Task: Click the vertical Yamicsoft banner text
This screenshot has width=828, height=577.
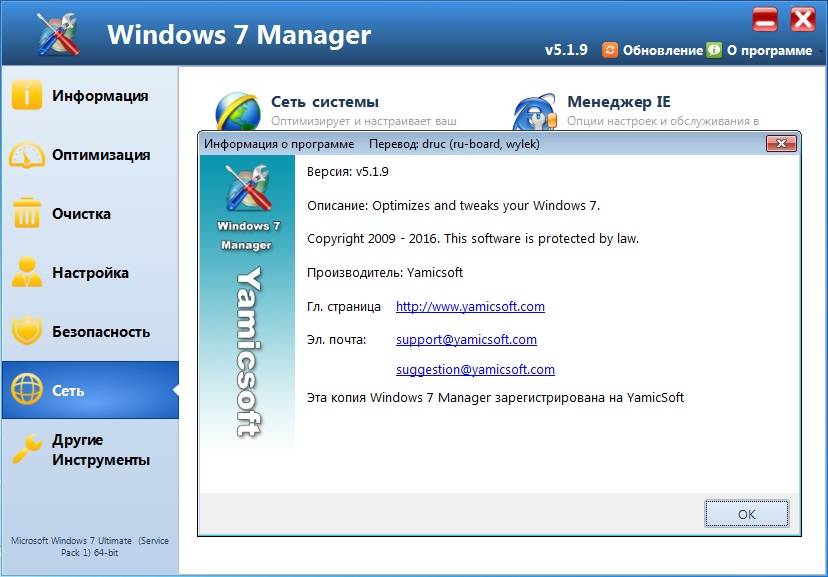Action: pyautogui.click(x=248, y=352)
